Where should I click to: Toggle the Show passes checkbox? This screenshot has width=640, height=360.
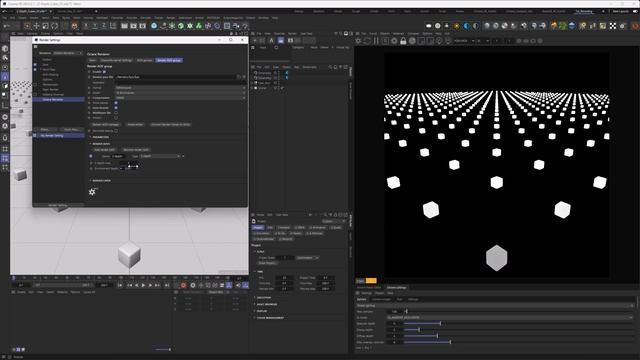[x=116, y=103]
